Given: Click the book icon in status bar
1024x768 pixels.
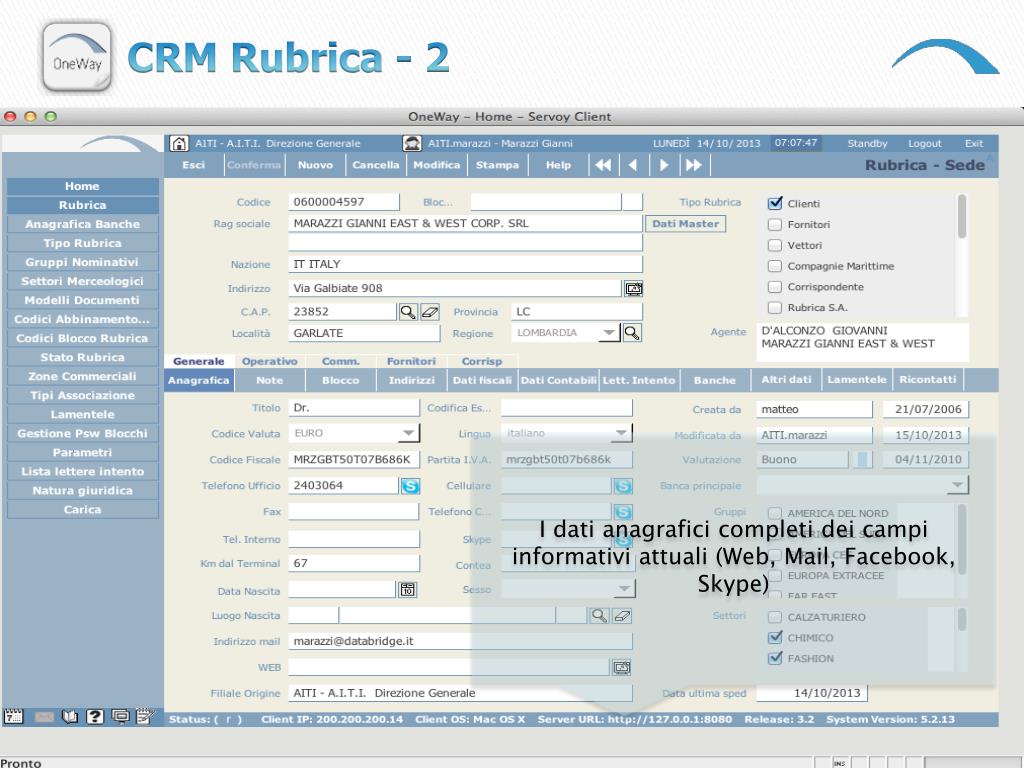Looking at the screenshot, I should tap(70, 716).
